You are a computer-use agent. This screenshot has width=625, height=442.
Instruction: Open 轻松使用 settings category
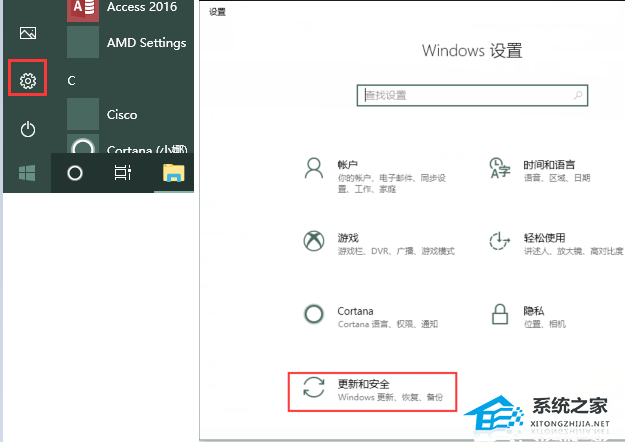pos(555,244)
